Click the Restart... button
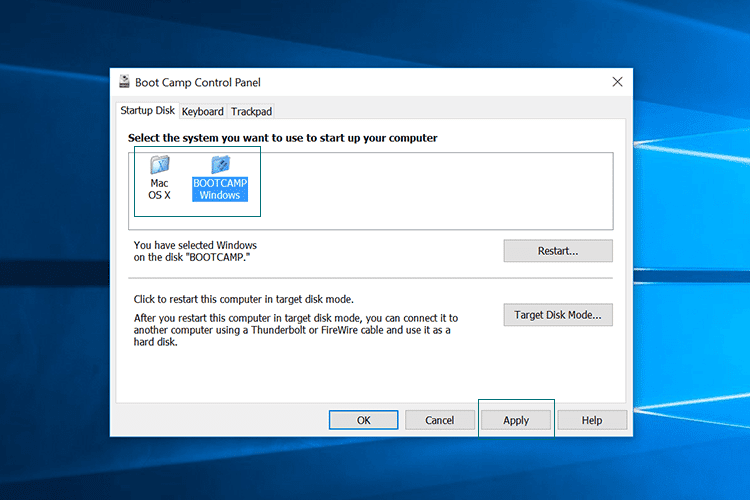Image resolution: width=750 pixels, height=500 pixels. [x=558, y=251]
